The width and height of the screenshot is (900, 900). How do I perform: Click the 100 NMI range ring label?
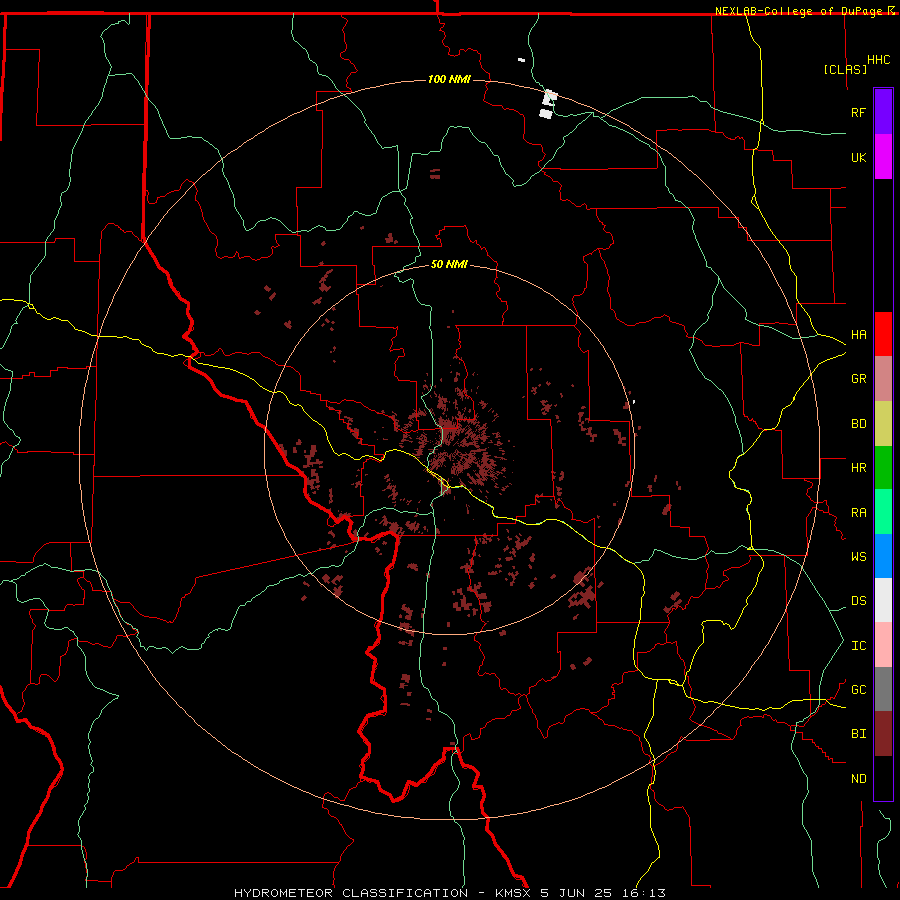(x=449, y=79)
